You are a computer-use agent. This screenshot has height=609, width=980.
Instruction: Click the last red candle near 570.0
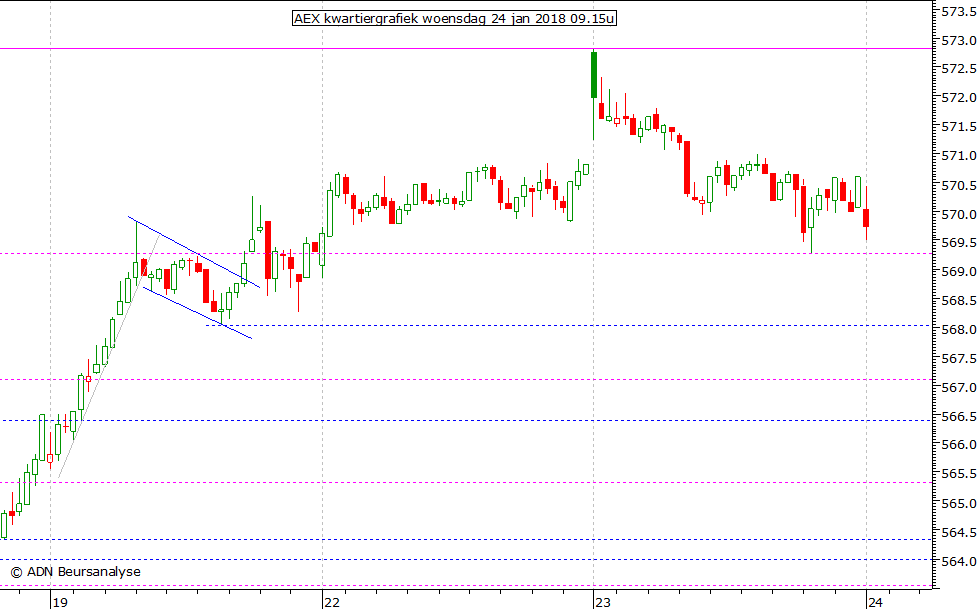pyautogui.click(x=866, y=218)
